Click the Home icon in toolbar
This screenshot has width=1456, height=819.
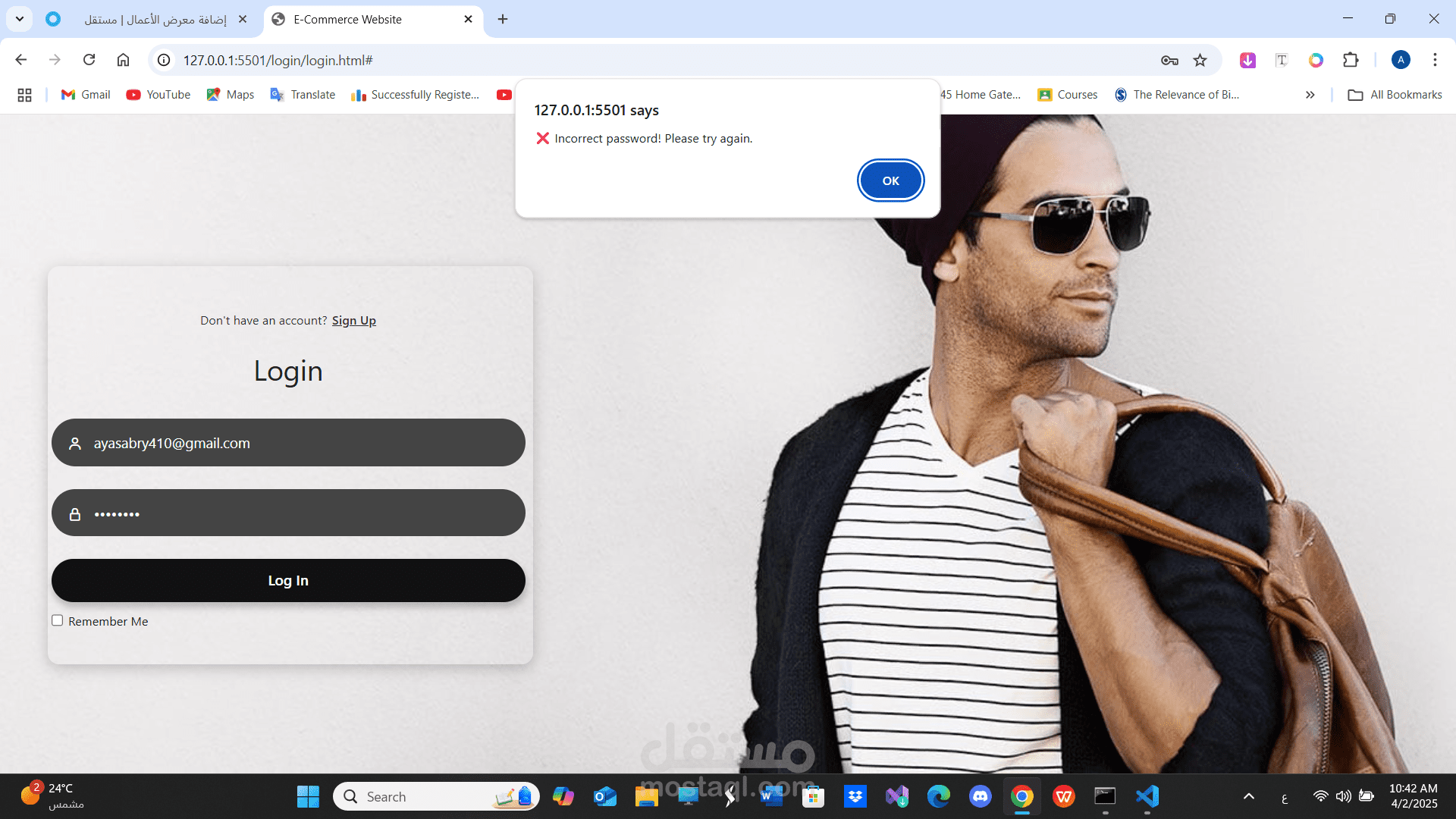[123, 60]
